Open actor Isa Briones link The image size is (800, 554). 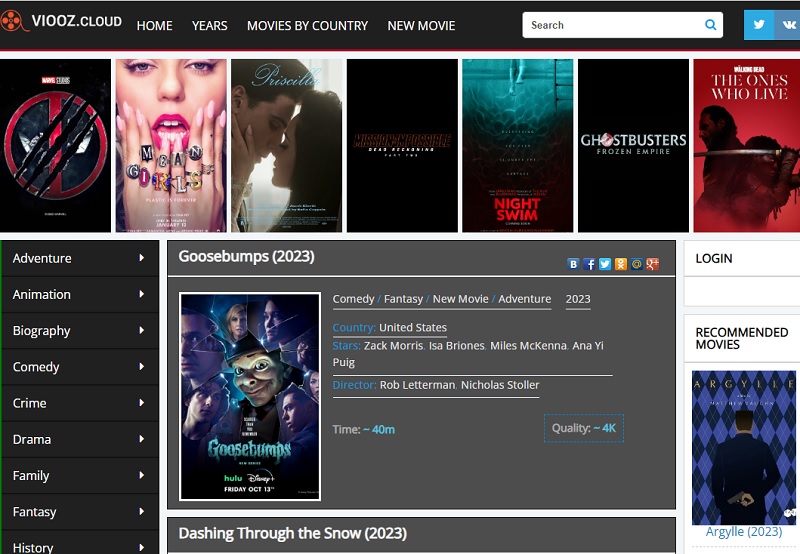457,345
